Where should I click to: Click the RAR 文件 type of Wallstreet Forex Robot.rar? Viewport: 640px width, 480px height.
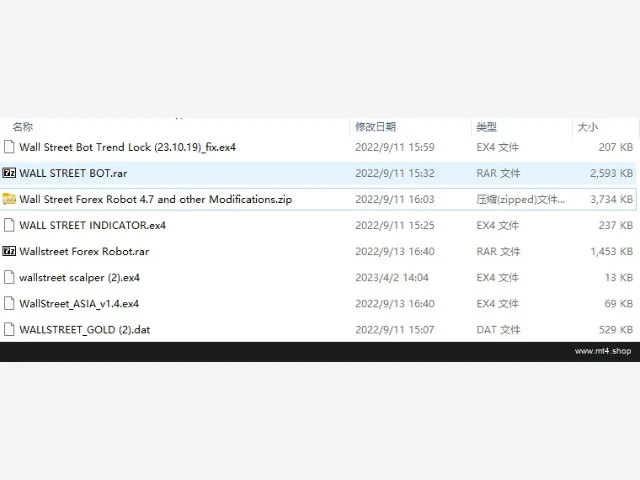[498, 251]
